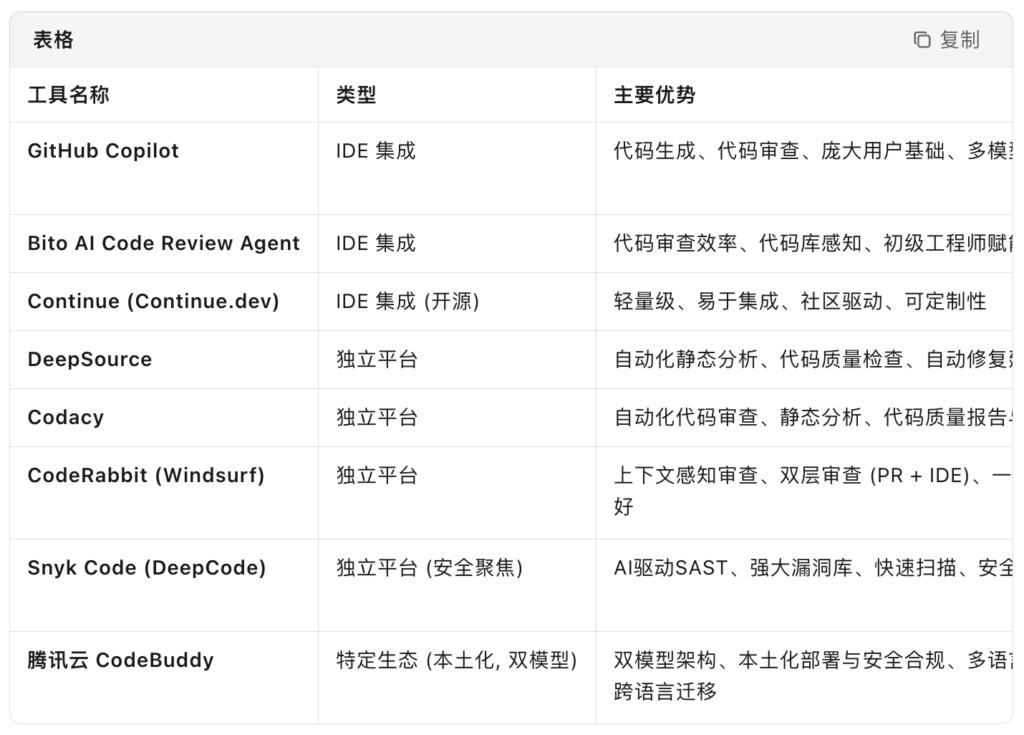Select the 表格 title text
The width and height of the screenshot is (1024, 735).
pos(53,40)
